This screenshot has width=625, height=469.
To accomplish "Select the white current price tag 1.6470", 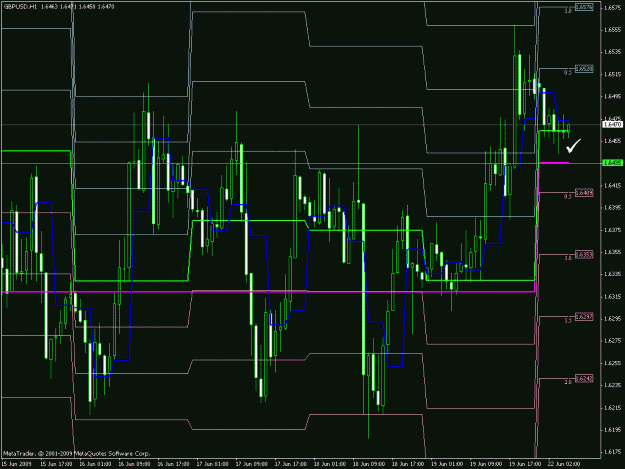I will pyautogui.click(x=612, y=125).
